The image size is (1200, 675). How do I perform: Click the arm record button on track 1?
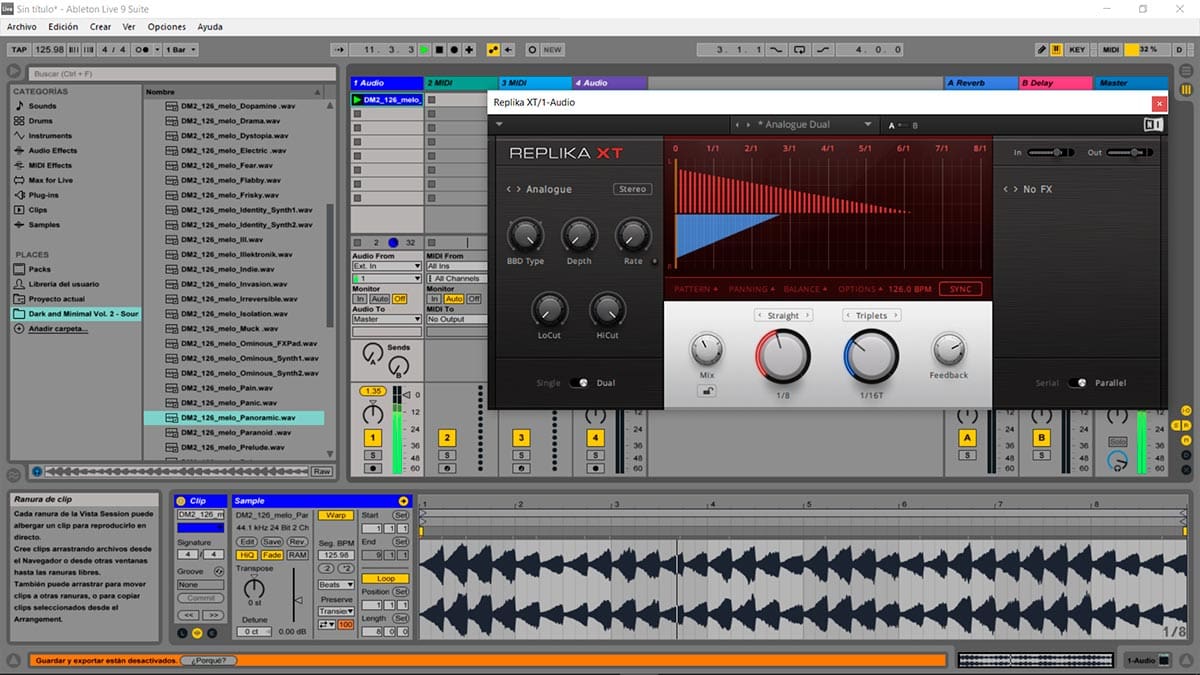coord(372,468)
